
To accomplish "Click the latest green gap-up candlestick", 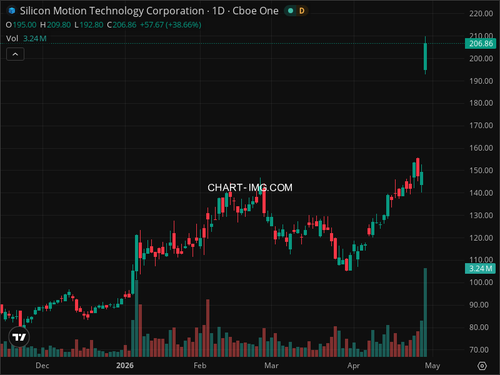I will pos(425,56).
